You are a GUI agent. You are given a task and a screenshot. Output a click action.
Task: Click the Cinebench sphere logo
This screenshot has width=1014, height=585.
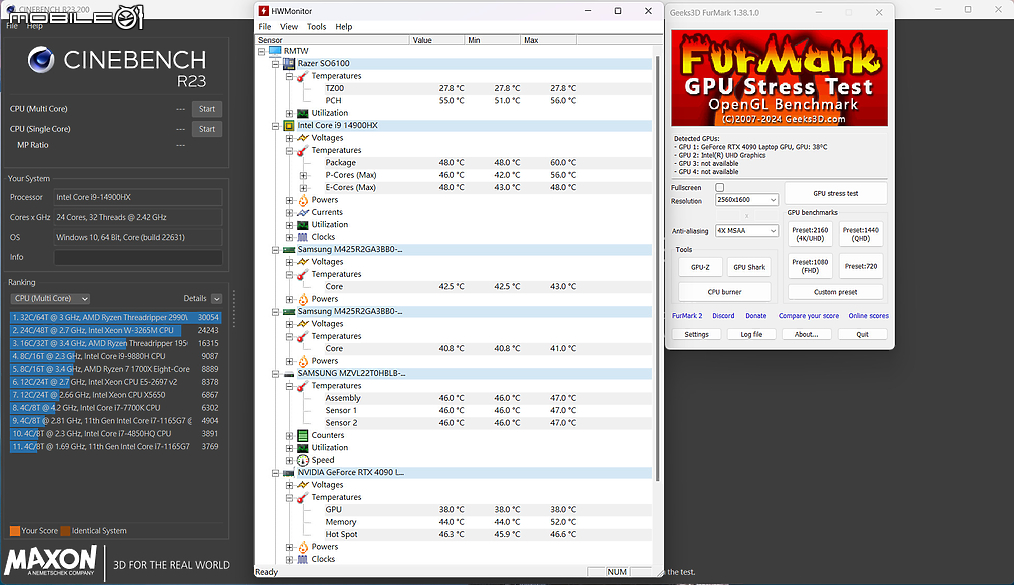coord(41,60)
